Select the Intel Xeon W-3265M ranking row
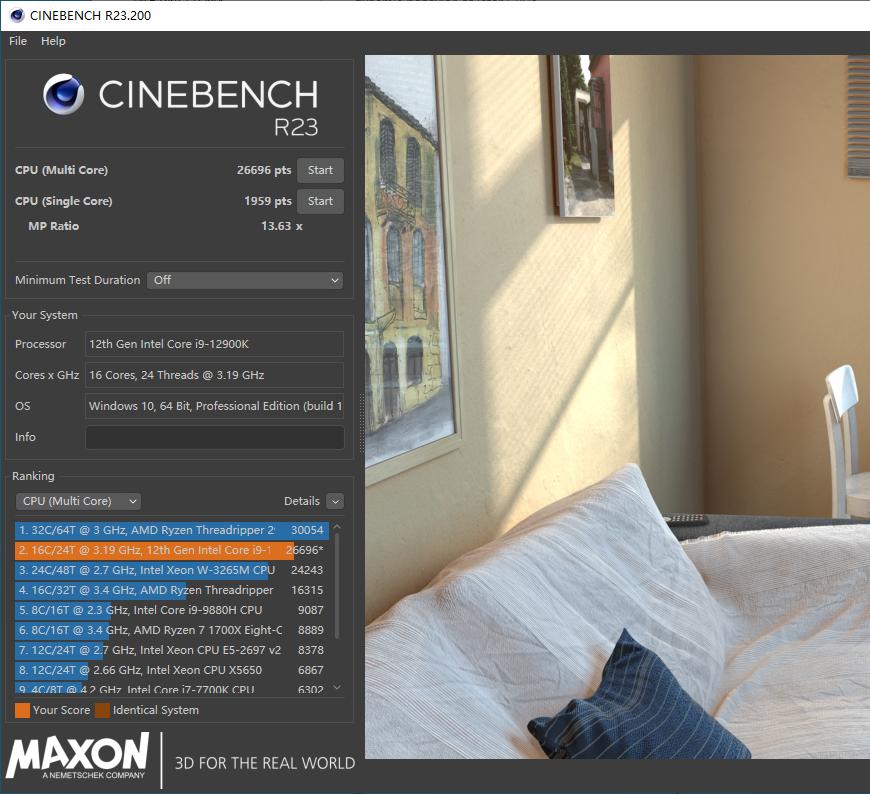The image size is (870, 794). click(171, 570)
